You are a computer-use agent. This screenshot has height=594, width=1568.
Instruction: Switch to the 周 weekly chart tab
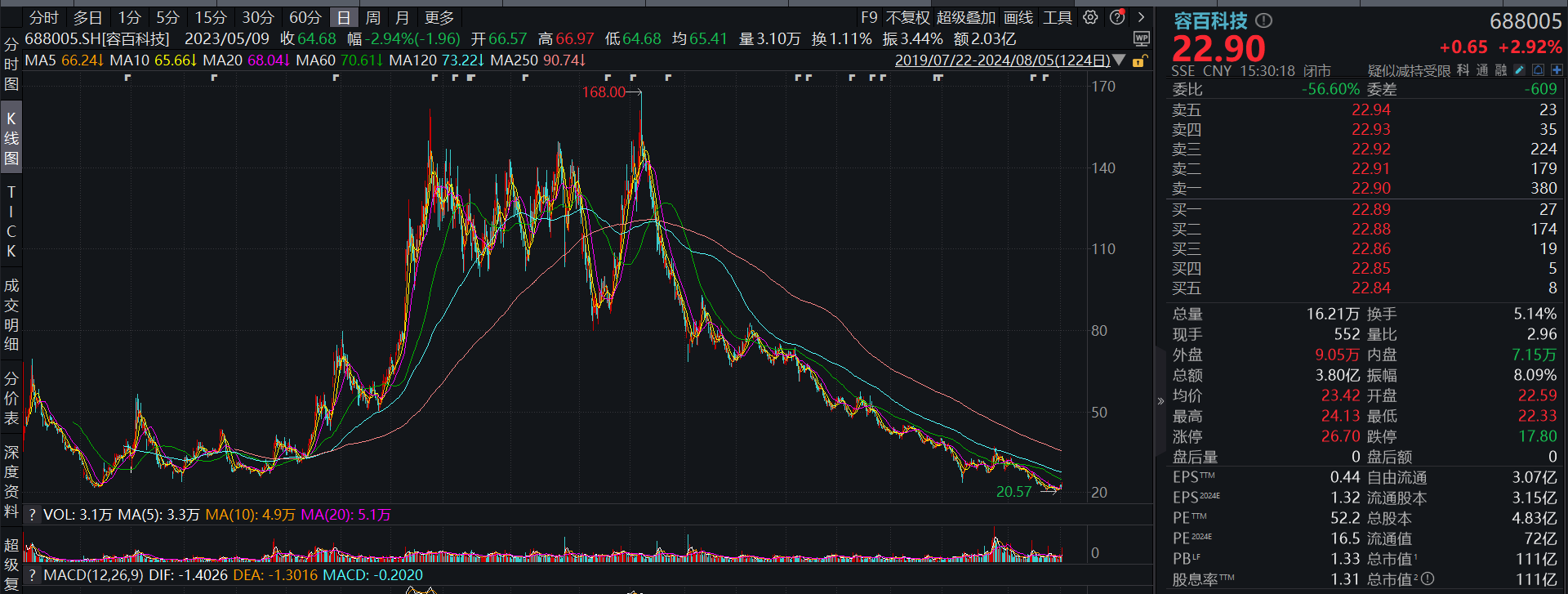pyautogui.click(x=372, y=17)
